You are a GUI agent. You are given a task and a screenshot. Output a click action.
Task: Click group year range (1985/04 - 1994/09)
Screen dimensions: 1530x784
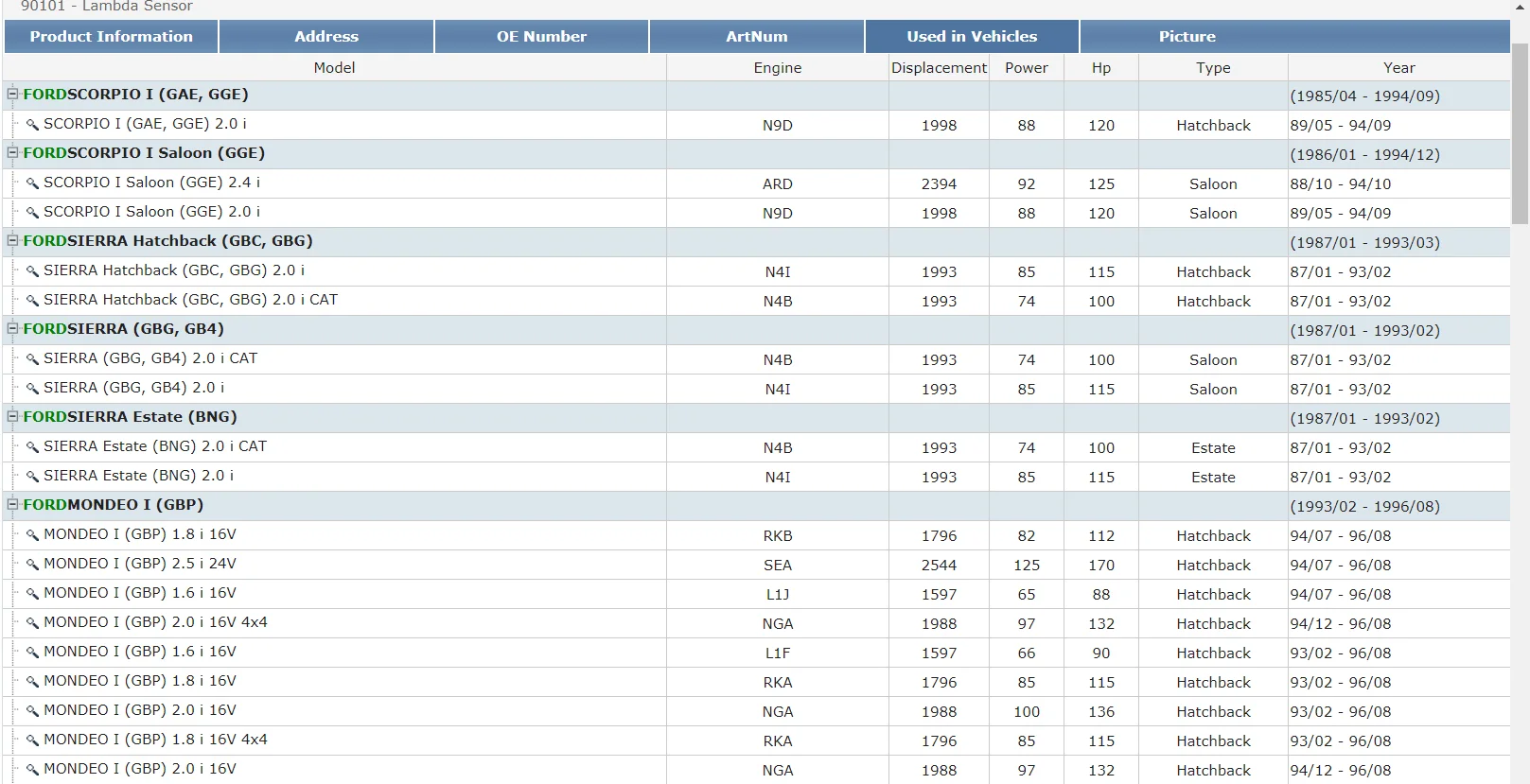pyautogui.click(x=1365, y=96)
